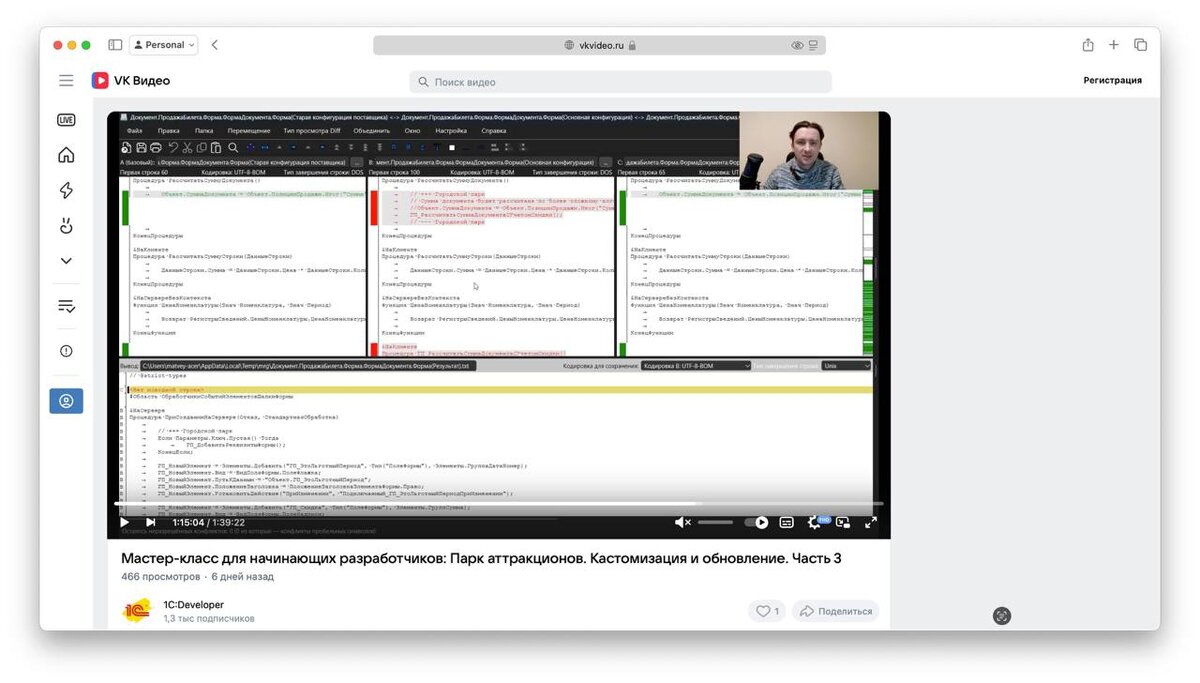Click the reader icon in address bar
The width and height of the screenshot is (1200, 683).
(x=813, y=45)
